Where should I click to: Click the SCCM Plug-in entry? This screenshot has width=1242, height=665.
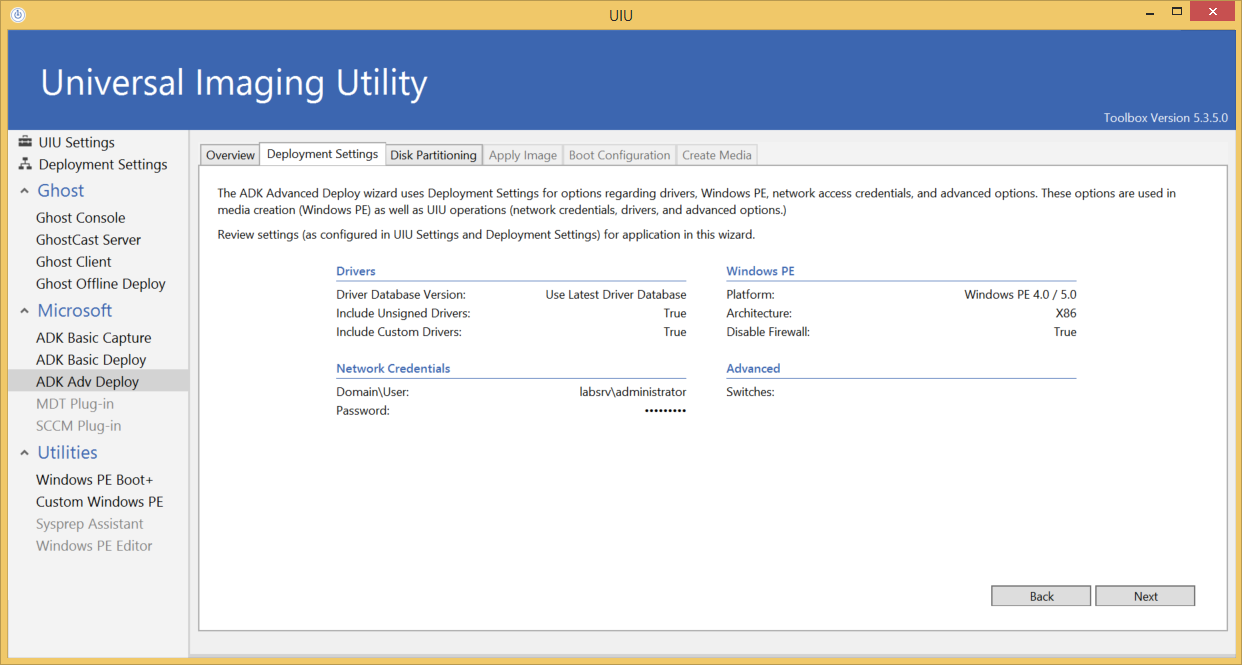pyautogui.click(x=79, y=426)
